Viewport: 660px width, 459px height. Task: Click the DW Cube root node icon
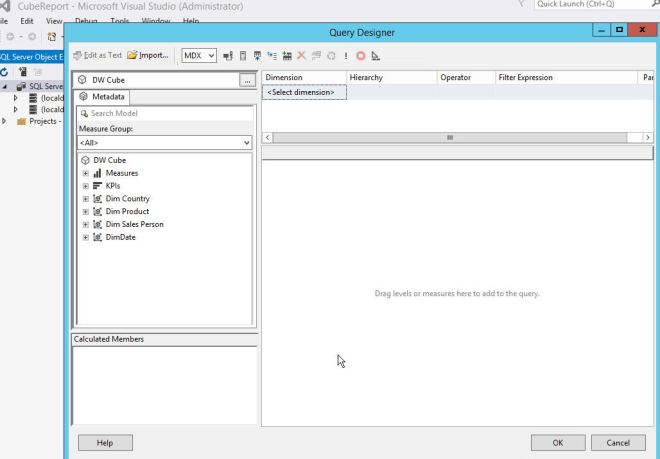tap(85, 160)
